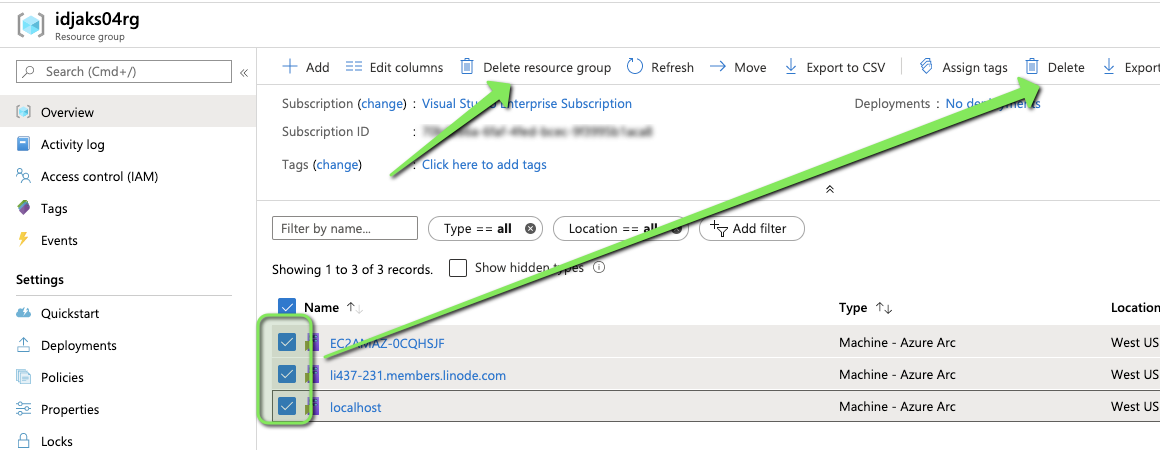The image size is (1160, 450).
Task: Click the idjaks04rg resource group cube icon
Action: point(33,25)
